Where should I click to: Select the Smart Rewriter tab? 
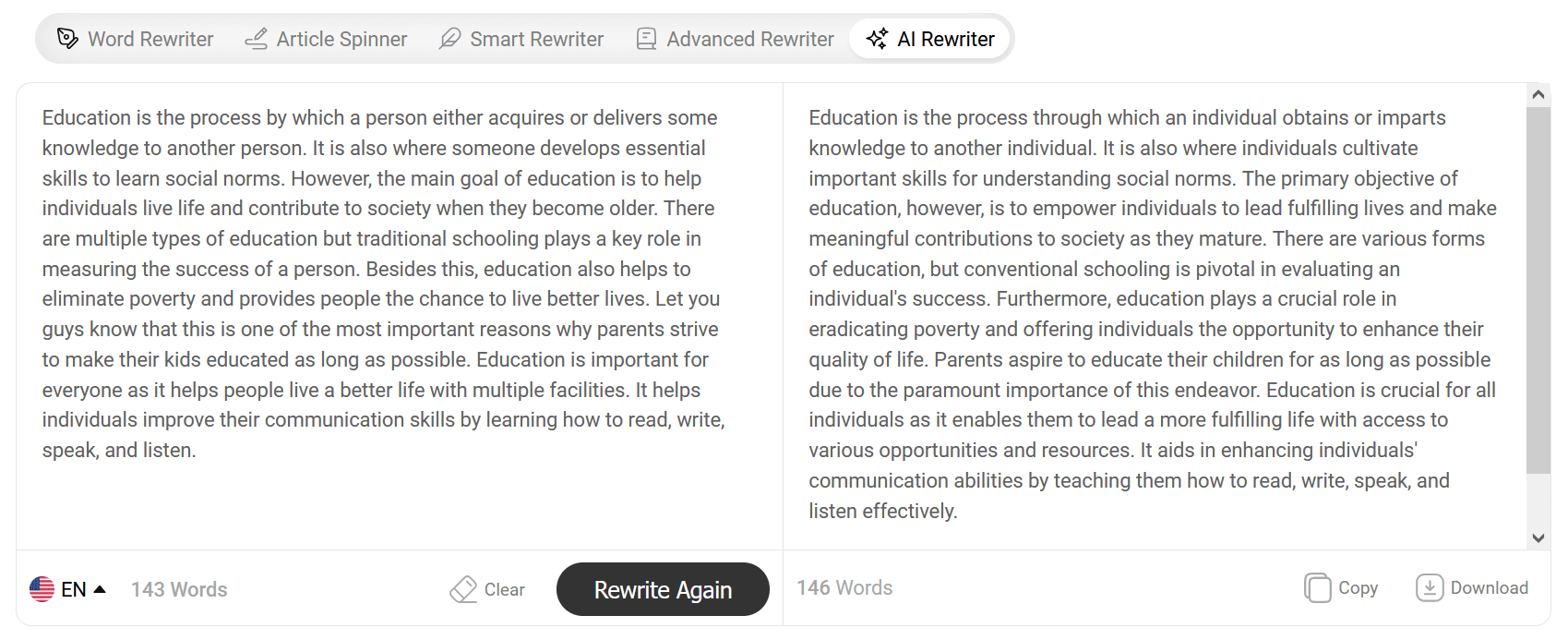point(521,39)
